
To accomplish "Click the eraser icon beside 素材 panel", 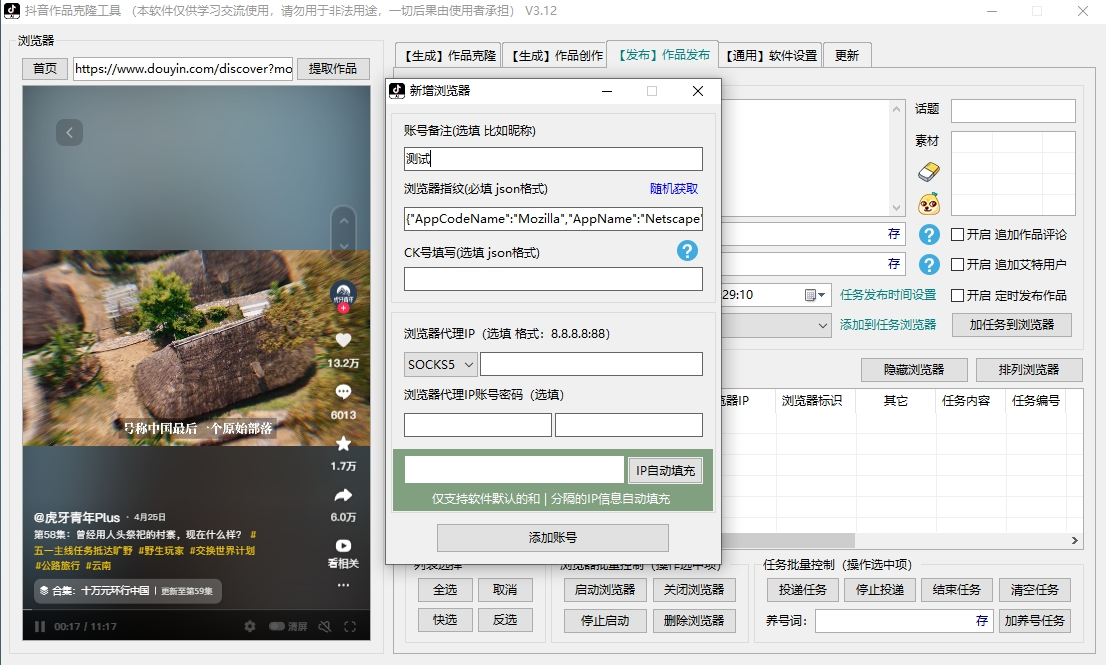I will click(x=927, y=172).
